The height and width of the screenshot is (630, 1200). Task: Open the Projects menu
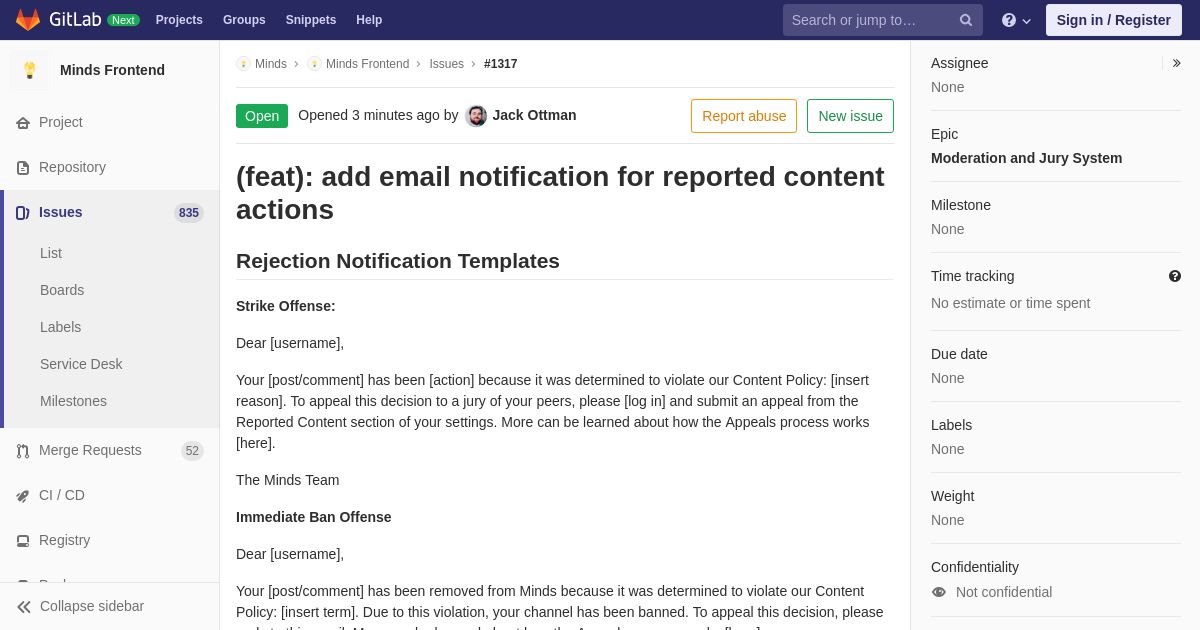[179, 20]
